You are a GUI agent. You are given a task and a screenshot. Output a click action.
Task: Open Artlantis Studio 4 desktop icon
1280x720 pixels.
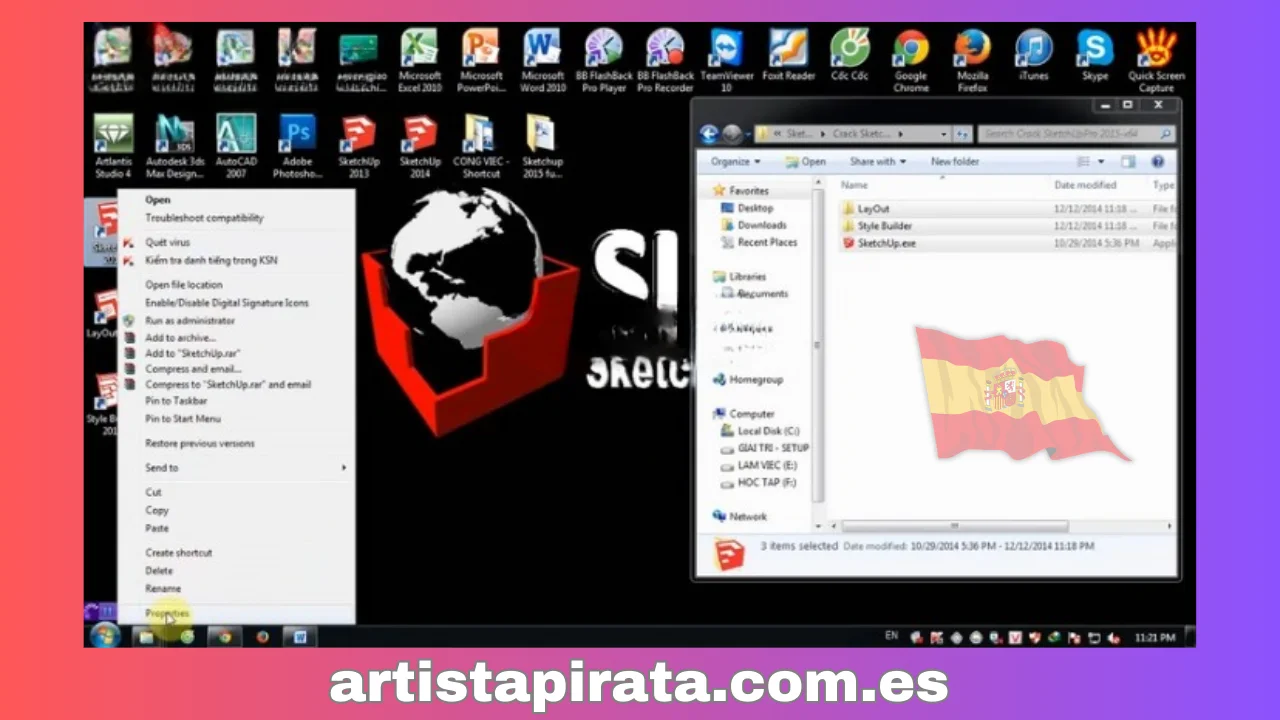pos(113,146)
